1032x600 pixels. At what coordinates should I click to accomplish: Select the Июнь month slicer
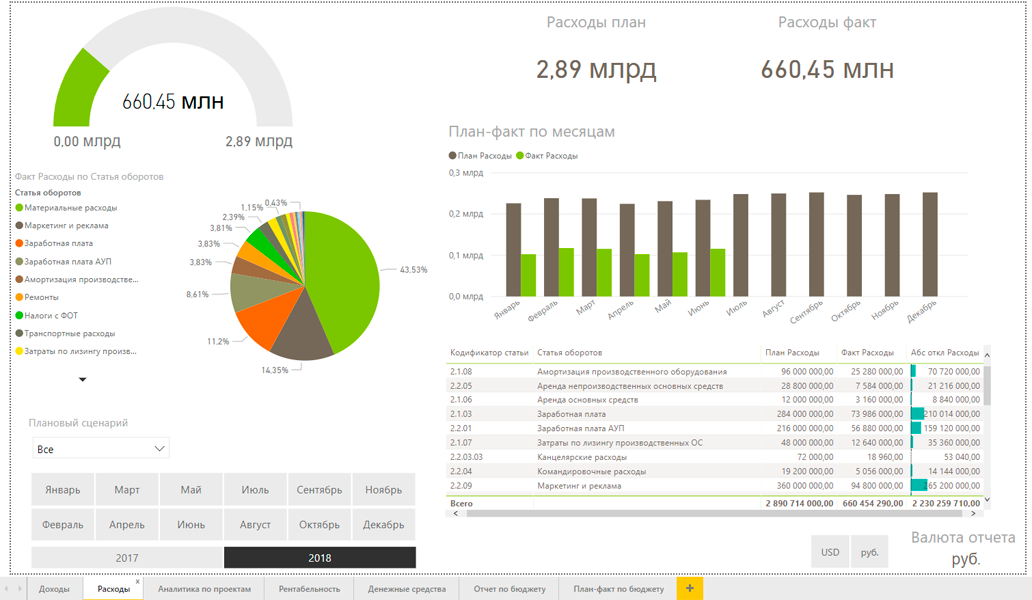pyautogui.click(x=191, y=524)
